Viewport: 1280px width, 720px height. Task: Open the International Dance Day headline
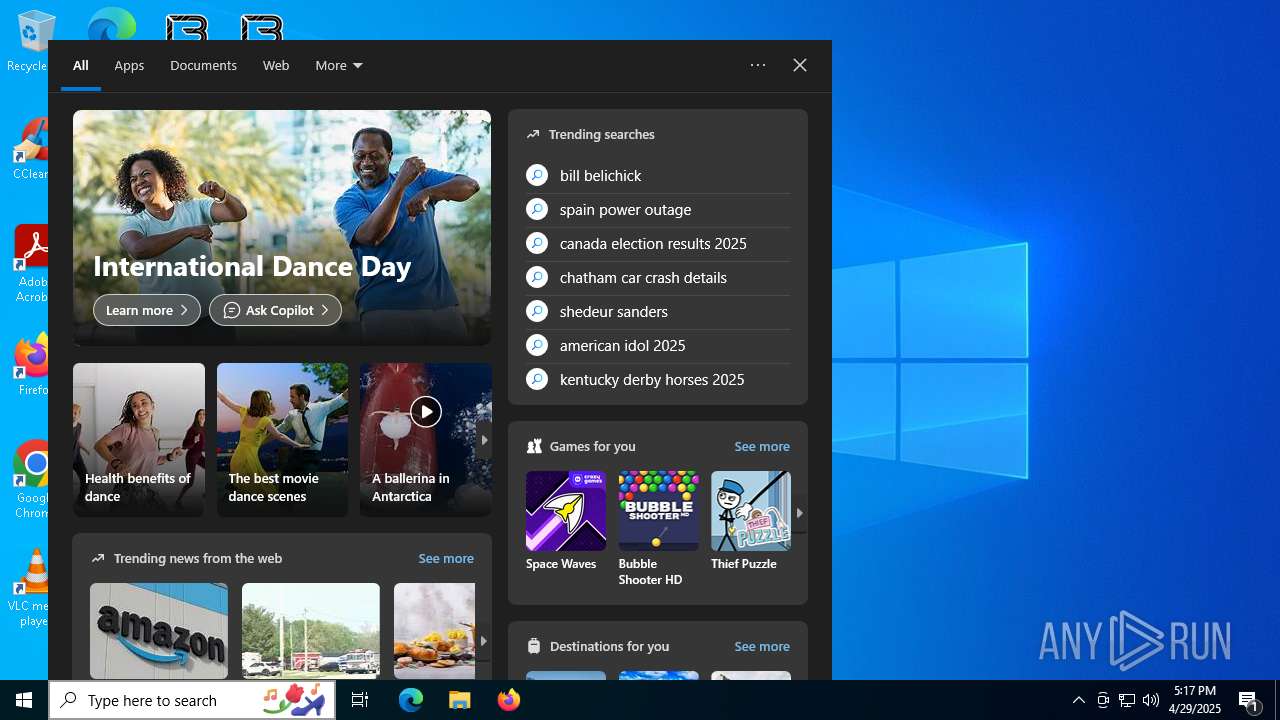click(x=252, y=266)
